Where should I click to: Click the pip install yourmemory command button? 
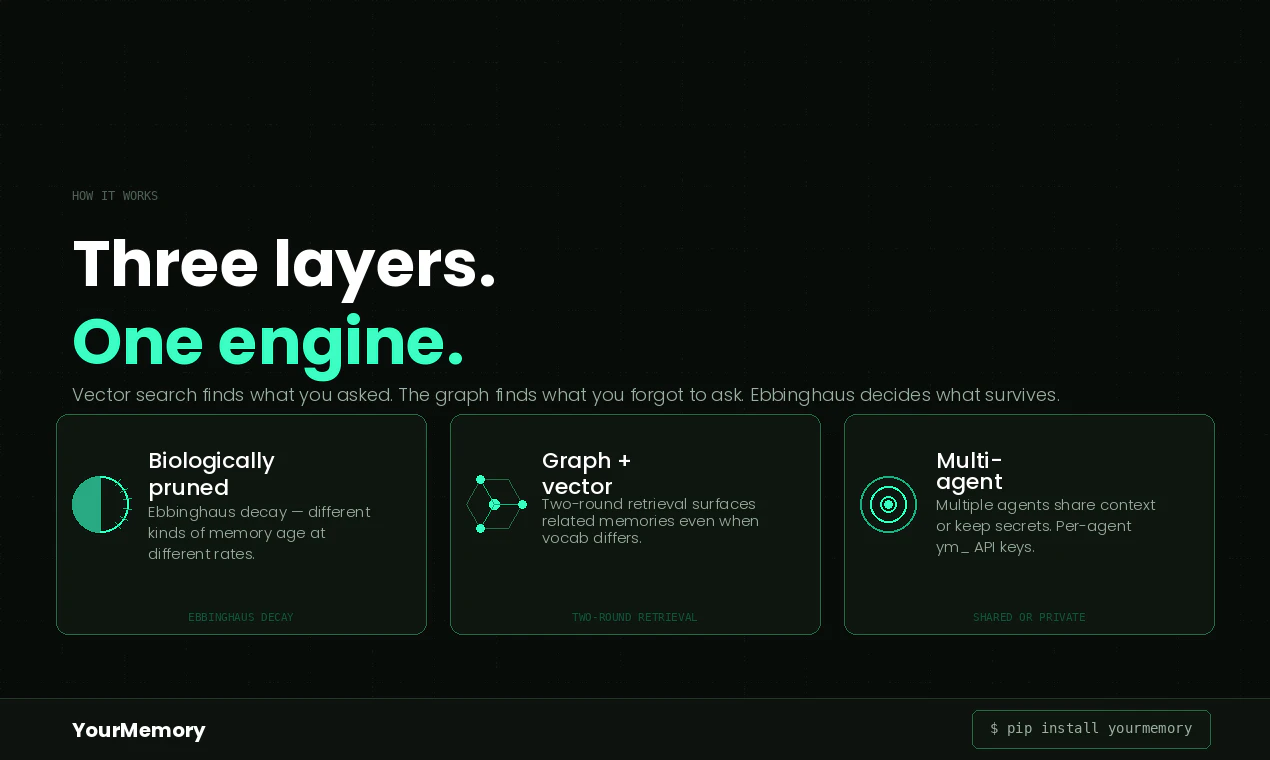pos(1091,729)
